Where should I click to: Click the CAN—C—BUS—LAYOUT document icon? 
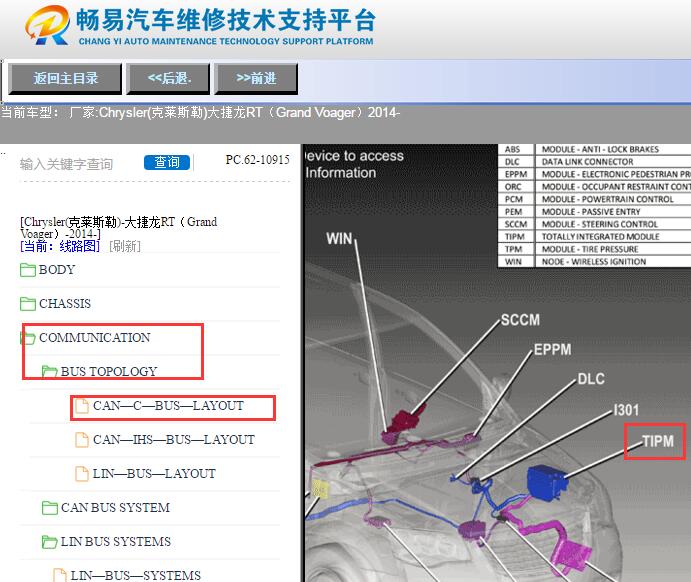[x=82, y=406]
